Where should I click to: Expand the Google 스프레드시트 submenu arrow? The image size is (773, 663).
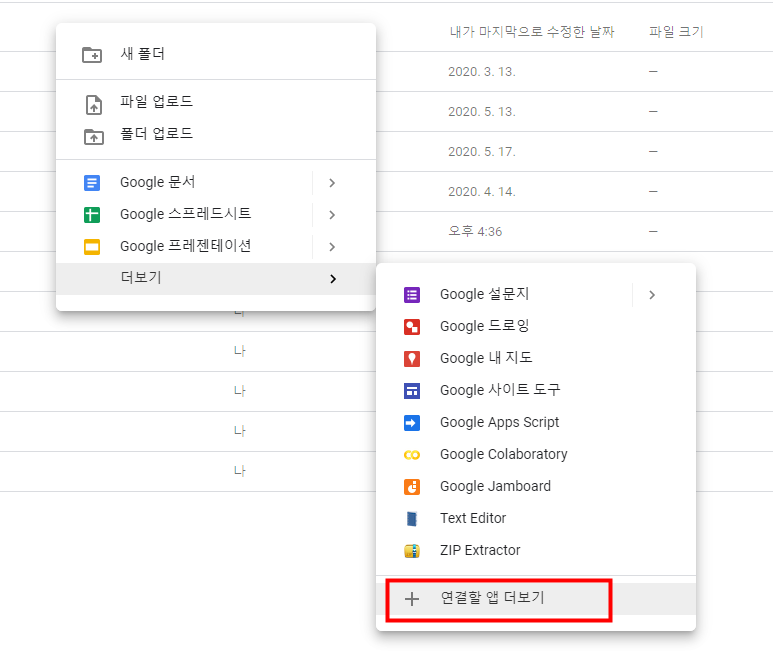click(332, 215)
